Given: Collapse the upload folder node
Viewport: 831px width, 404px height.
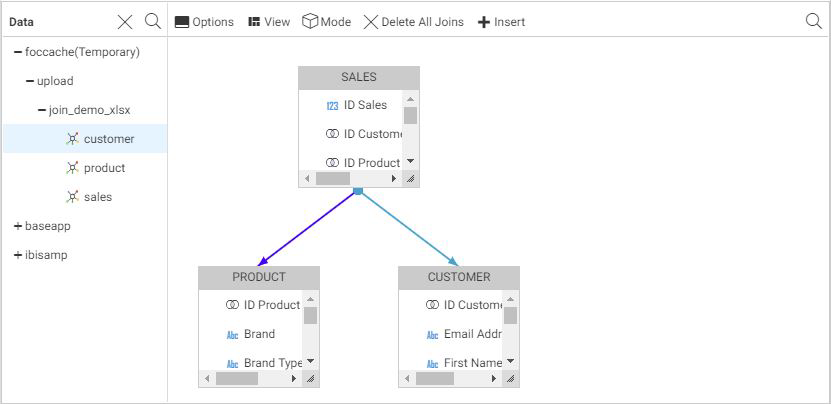Looking at the screenshot, I should pos(30,81).
